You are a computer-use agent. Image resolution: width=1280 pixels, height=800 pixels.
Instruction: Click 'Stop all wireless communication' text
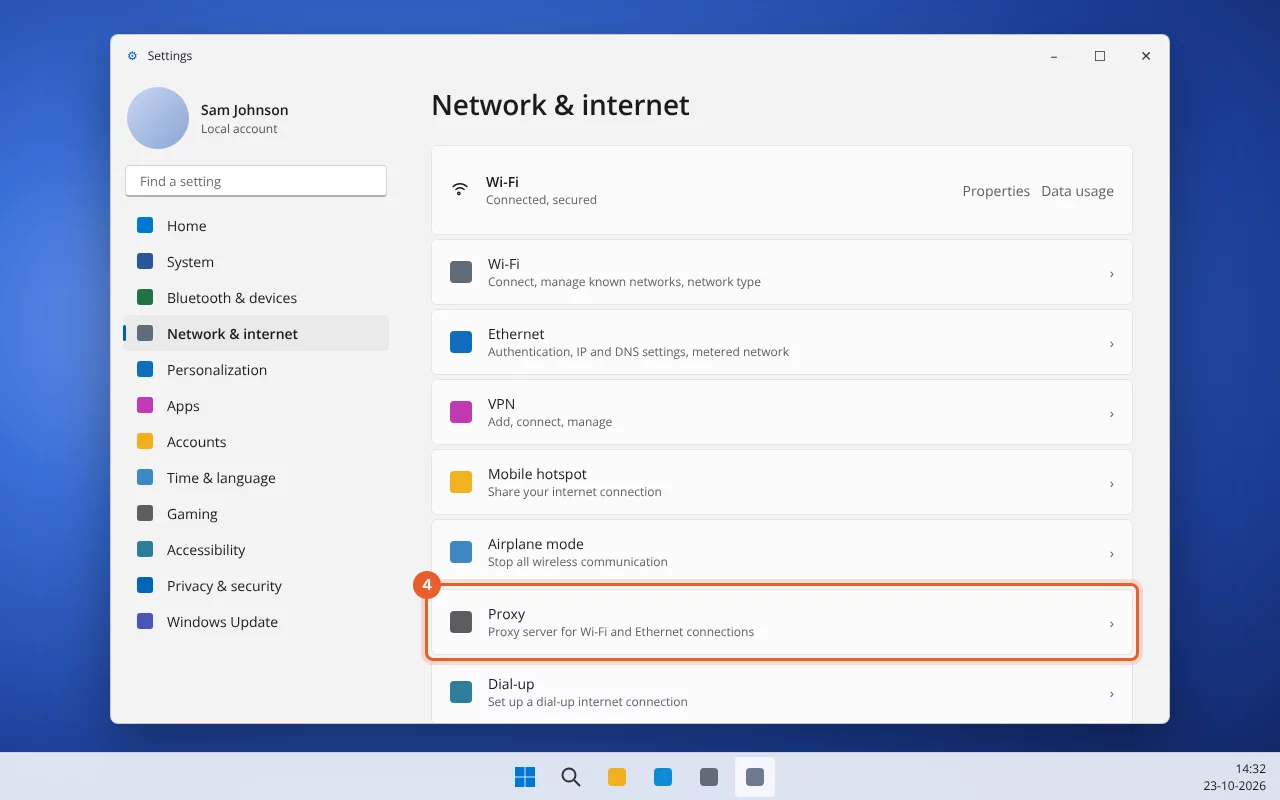click(x=578, y=562)
